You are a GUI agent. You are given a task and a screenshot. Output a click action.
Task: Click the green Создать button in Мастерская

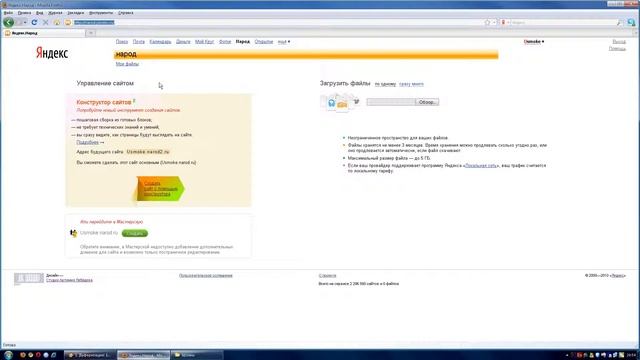coord(135,233)
